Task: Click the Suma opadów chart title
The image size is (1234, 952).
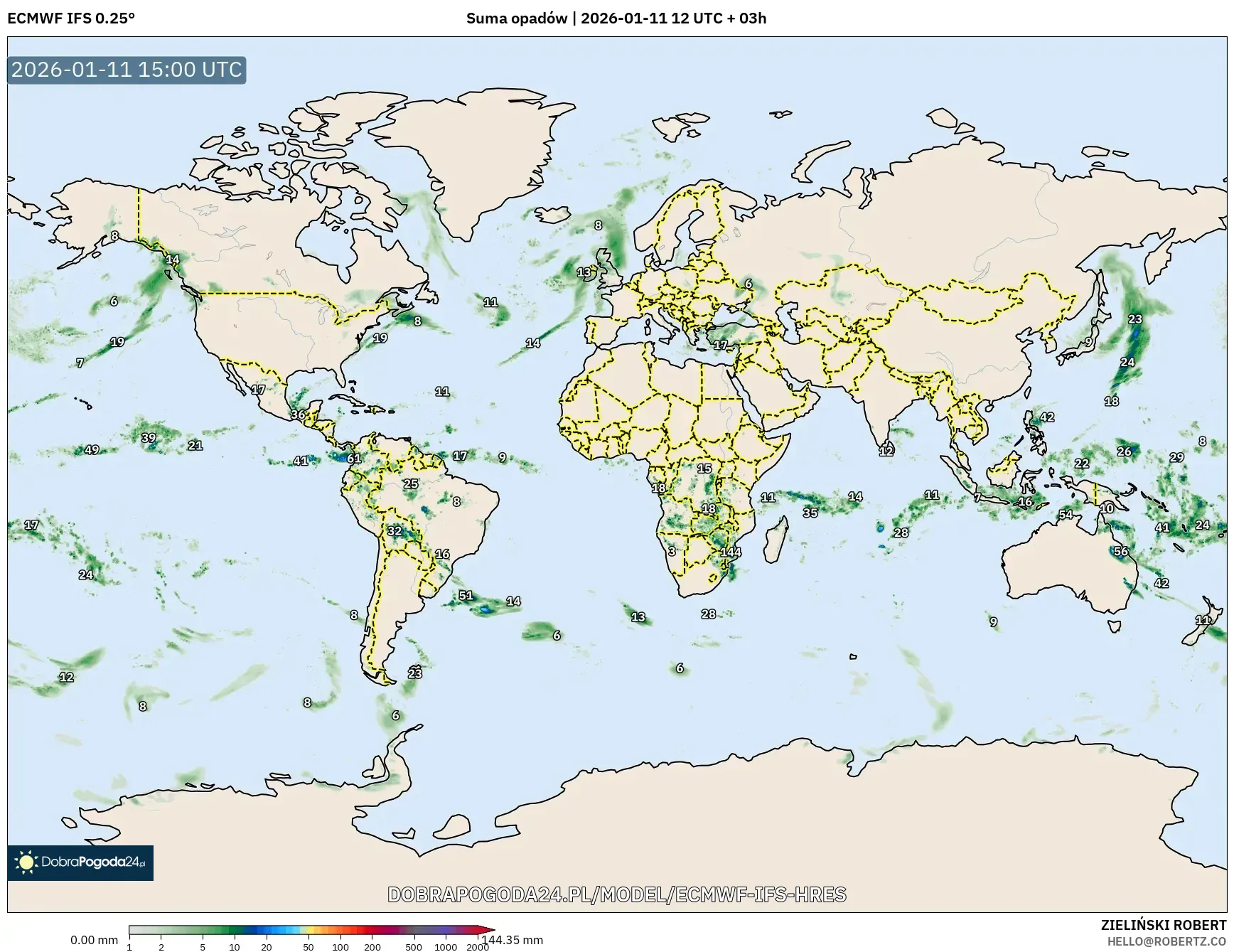Action: pyautogui.click(x=616, y=18)
